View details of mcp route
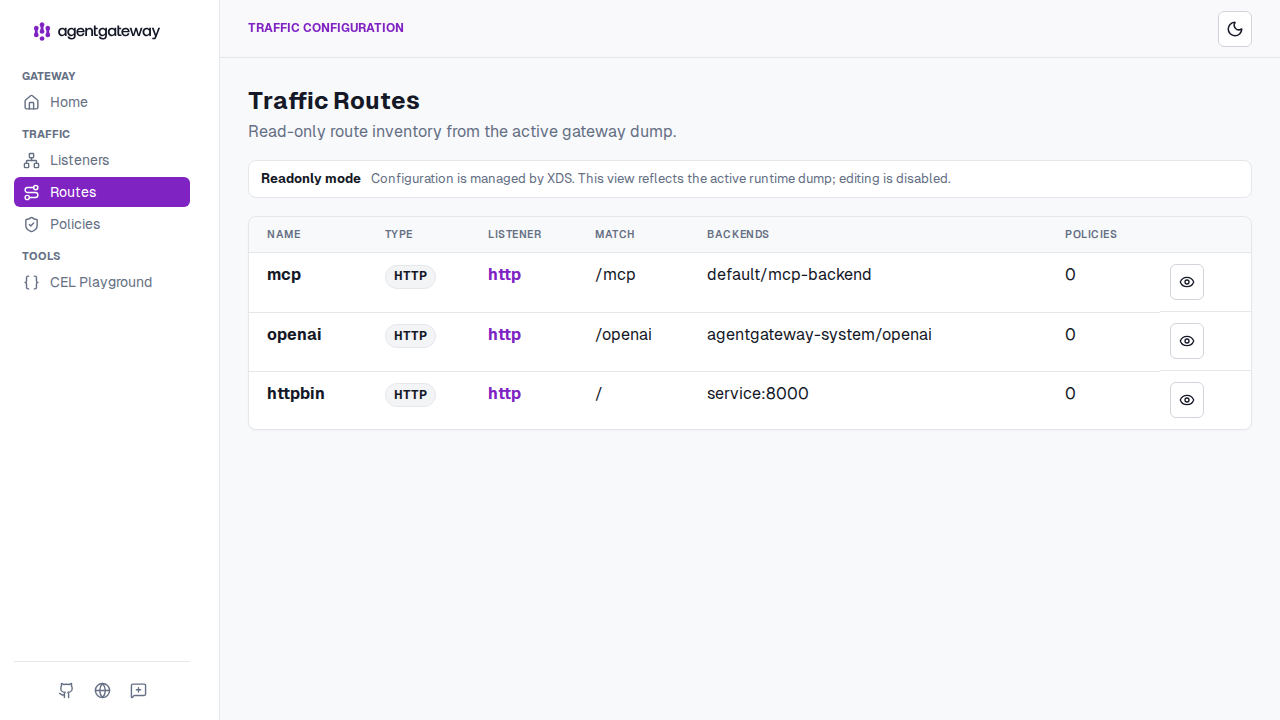The height and width of the screenshot is (720, 1280). pos(1187,282)
